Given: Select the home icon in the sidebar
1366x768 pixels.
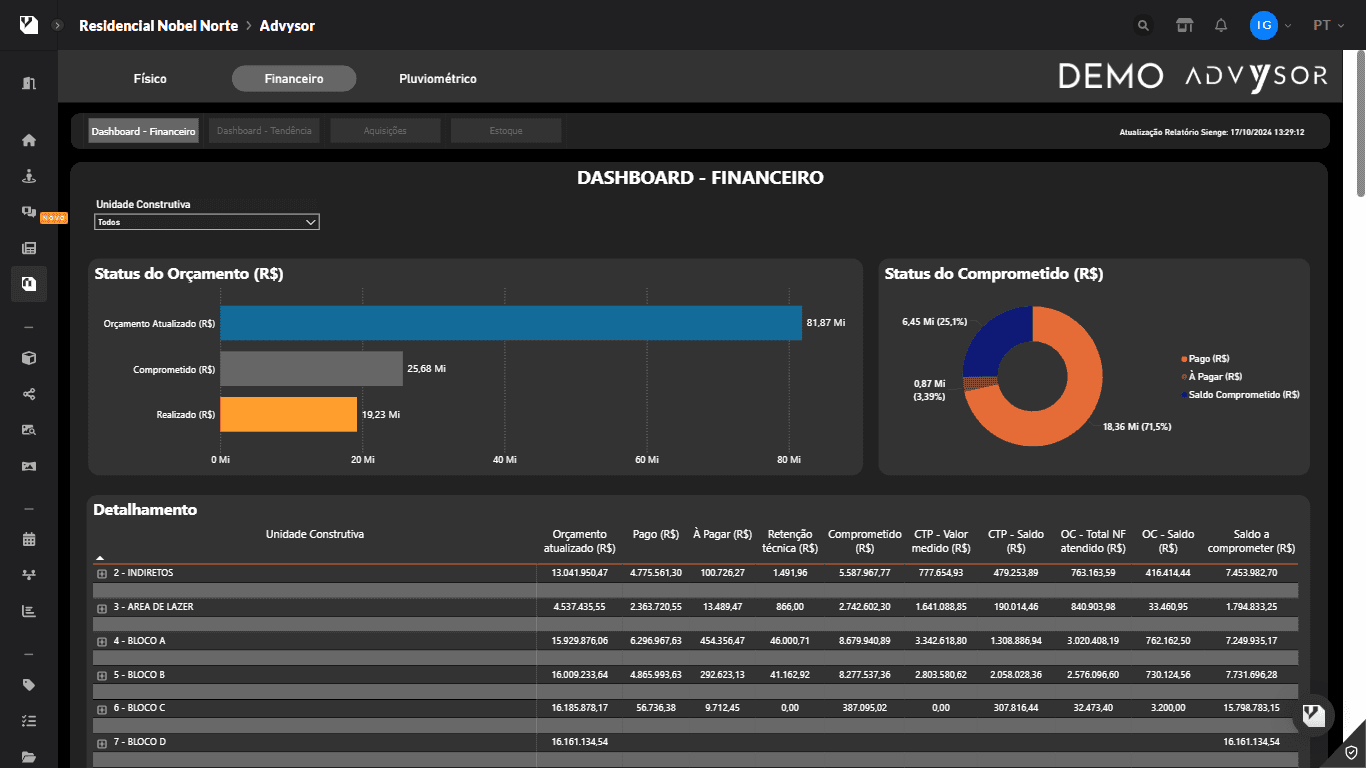Looking at the screenshot, I should pos(28,140).
